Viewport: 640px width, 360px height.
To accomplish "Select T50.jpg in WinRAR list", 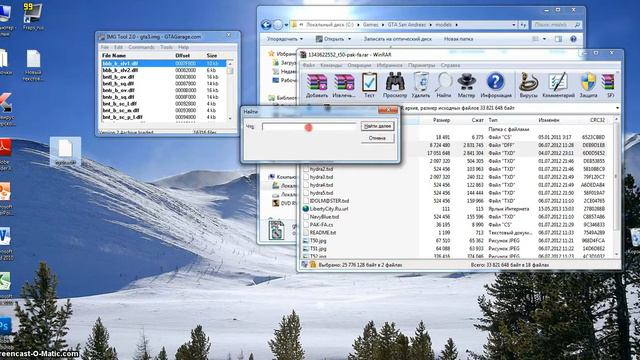I will click(318, 241).
